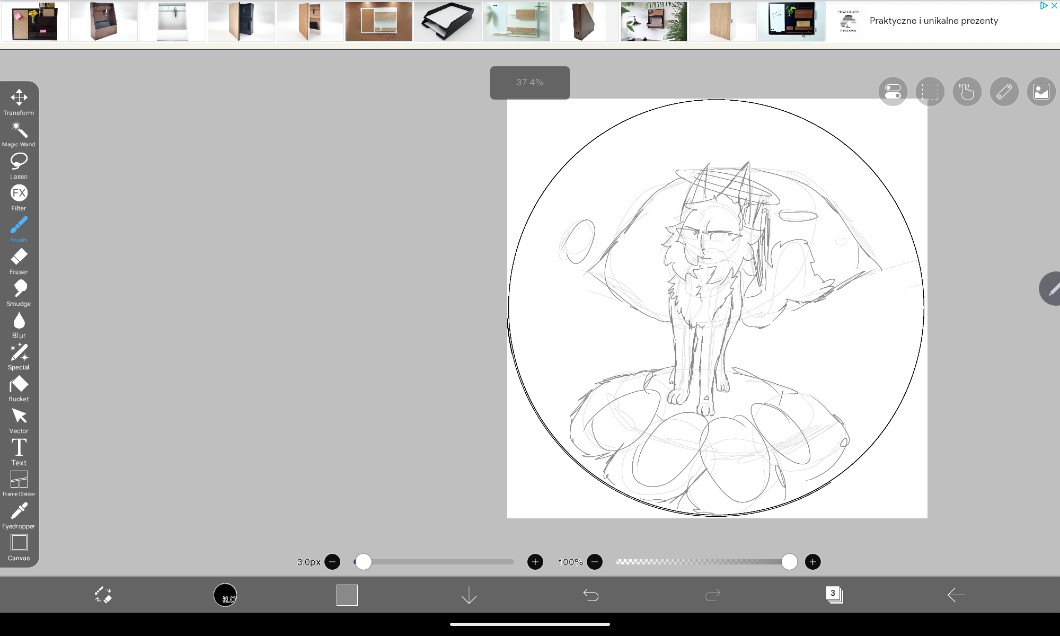Expand the layers panel showing 3 layers
Image resolution: width=1060 pixels, height=636 pixels.
(x=834, y=595)
